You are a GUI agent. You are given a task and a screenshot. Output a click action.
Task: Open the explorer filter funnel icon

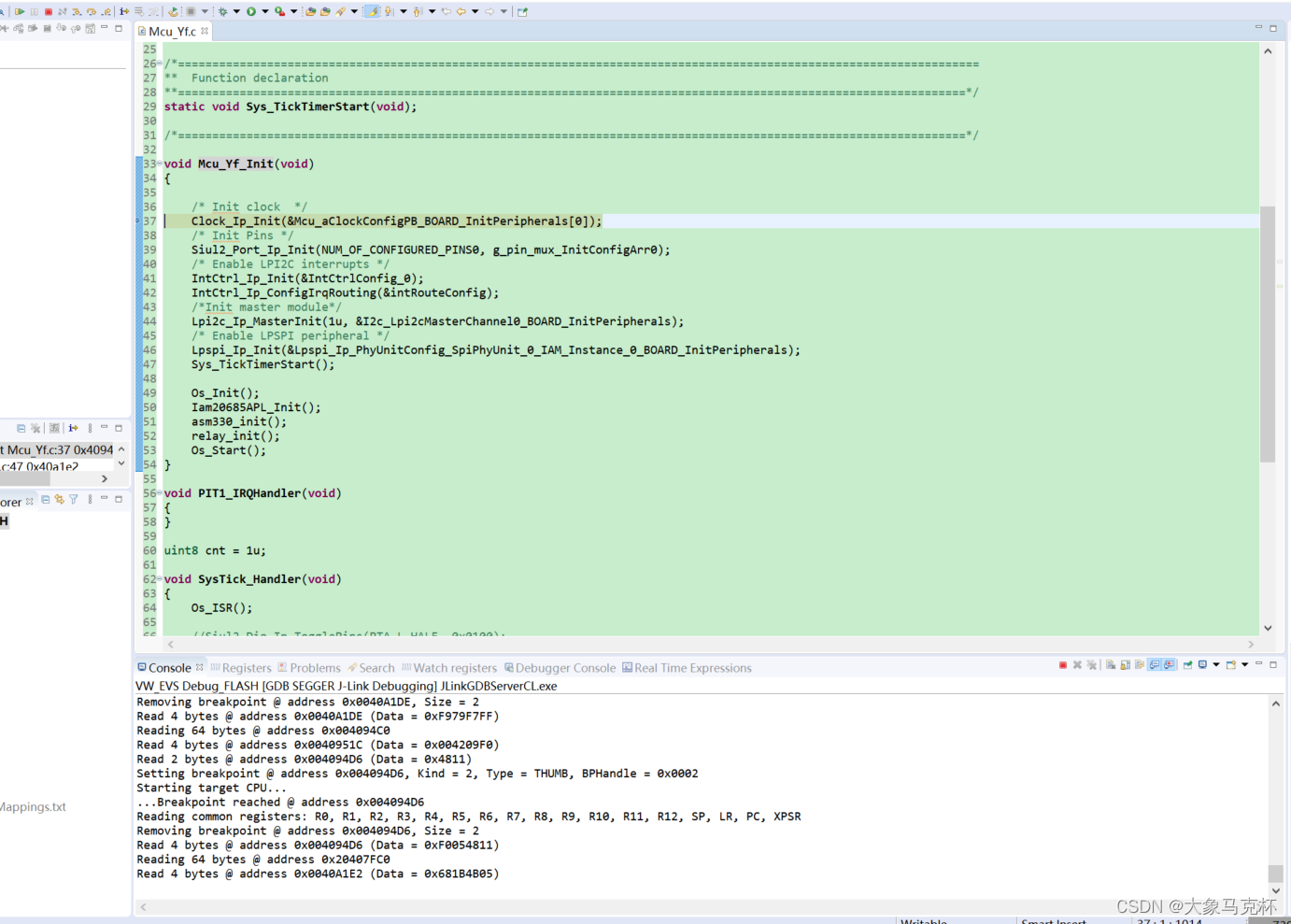coord(73,500)
